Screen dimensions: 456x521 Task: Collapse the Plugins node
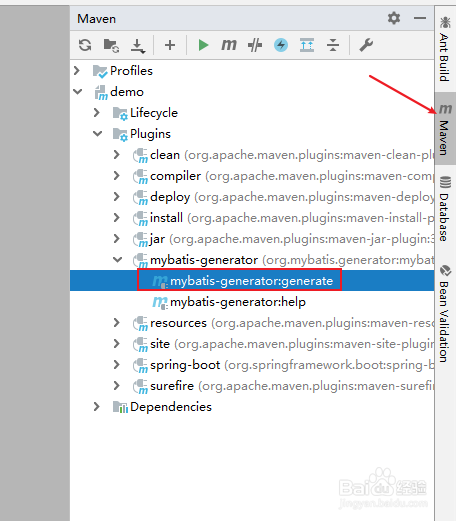point(97,133)
